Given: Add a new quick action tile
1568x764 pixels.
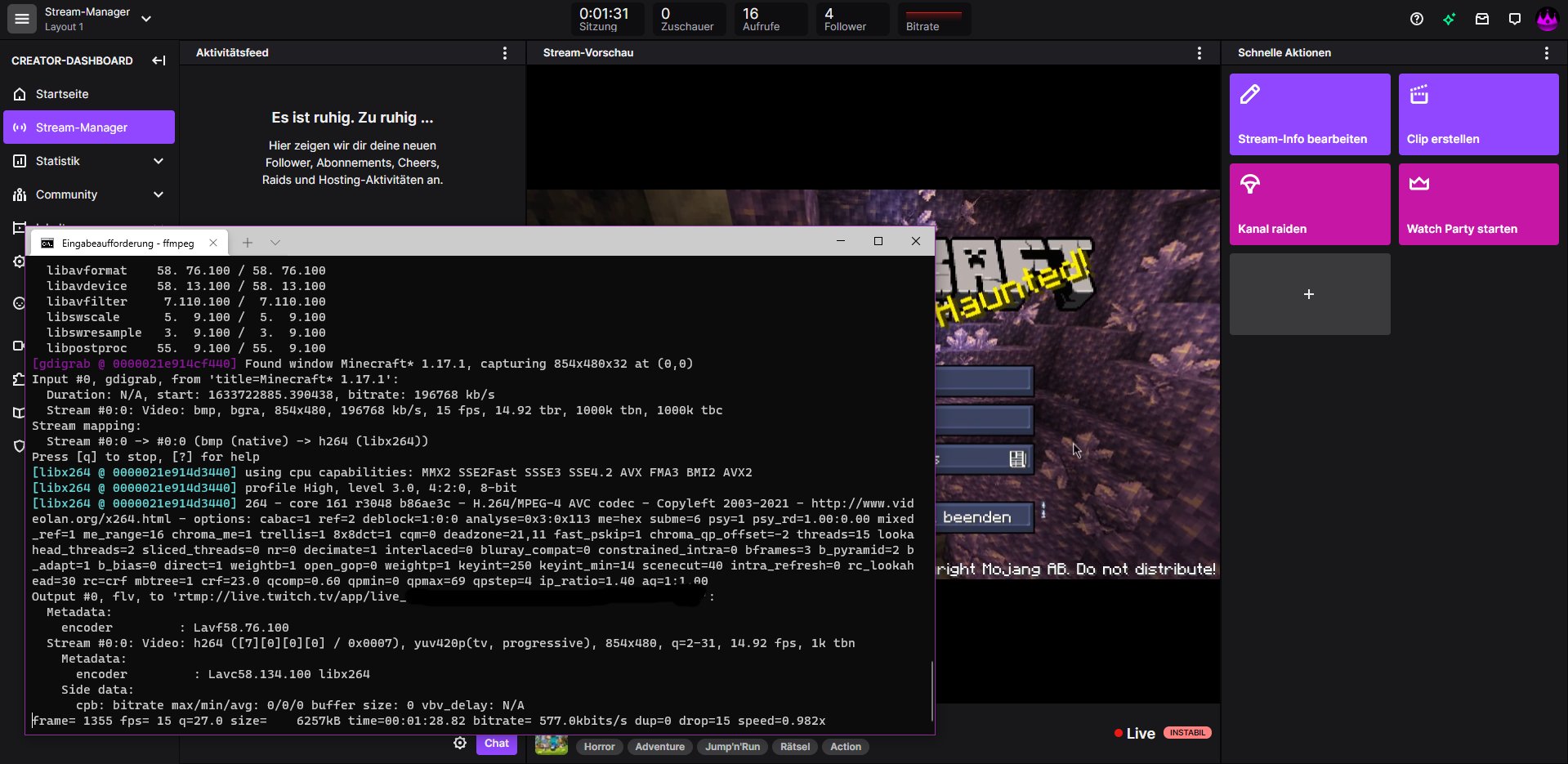Looking at the screenshot, I should pyautogui.click(x=1310, y=294).
